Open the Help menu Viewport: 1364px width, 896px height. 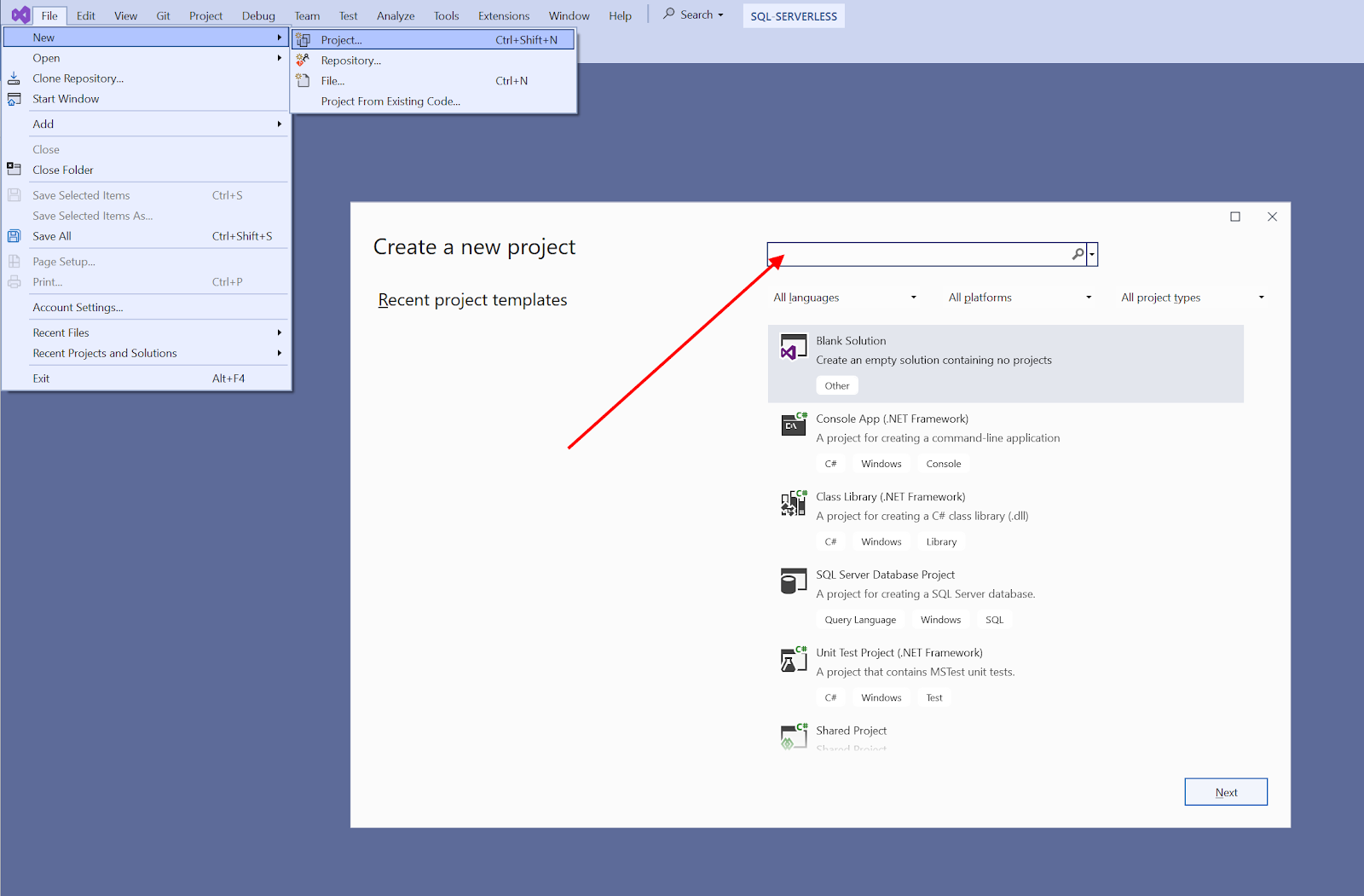click(x=620, y=15)
